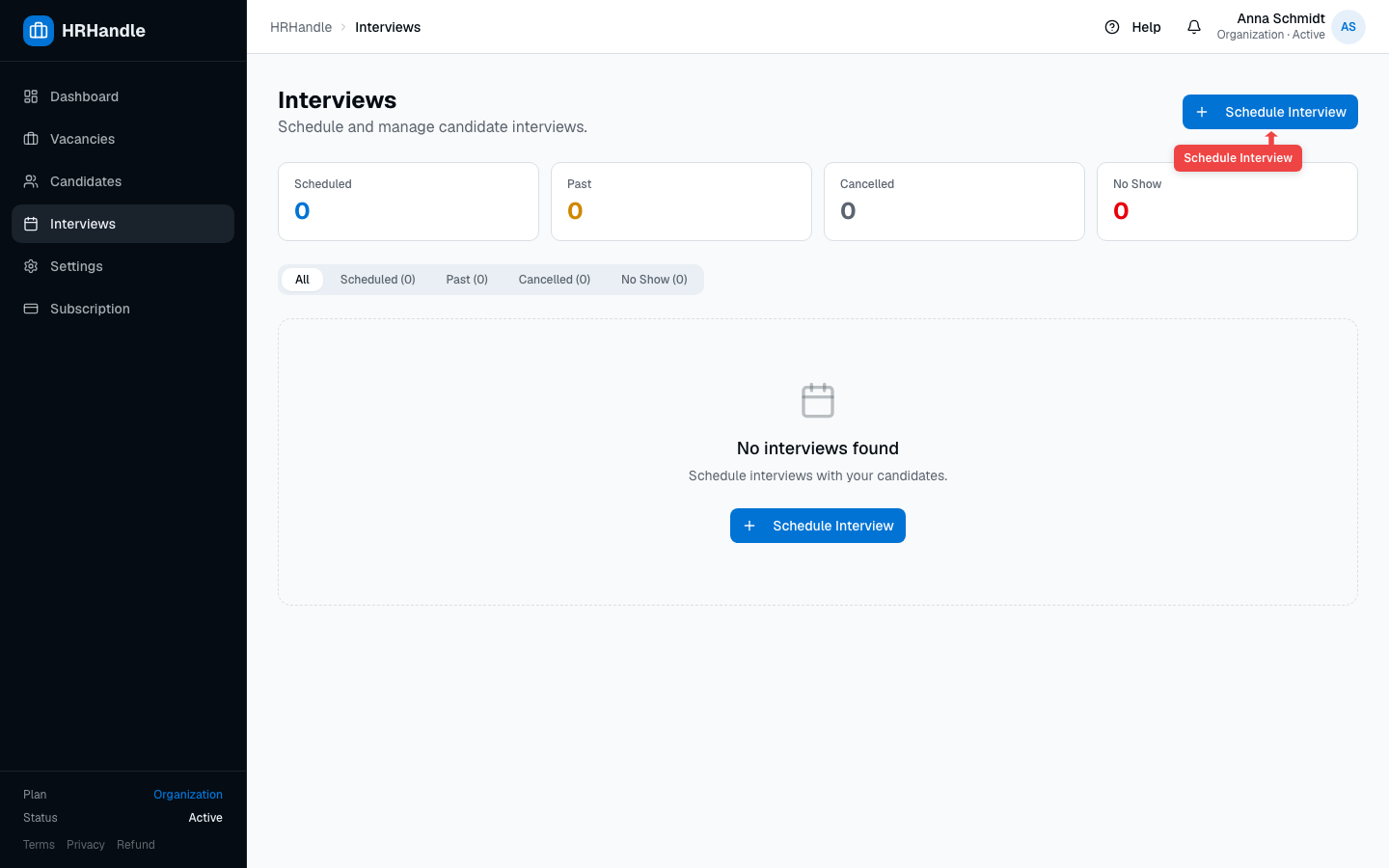Screen dimensions: 1389x868
Task: Click the Vacancies briefcase icon
Action: pyautogui.click(x=31, y=139)
